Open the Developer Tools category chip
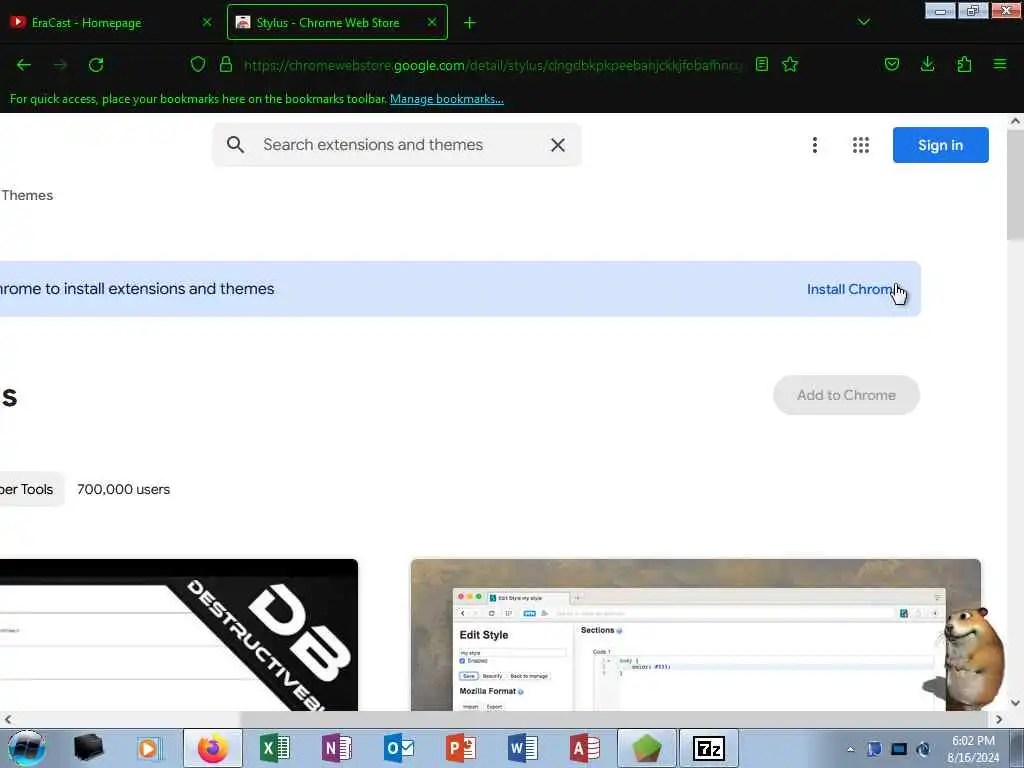 pyautogui.click(x=32, y=489)
